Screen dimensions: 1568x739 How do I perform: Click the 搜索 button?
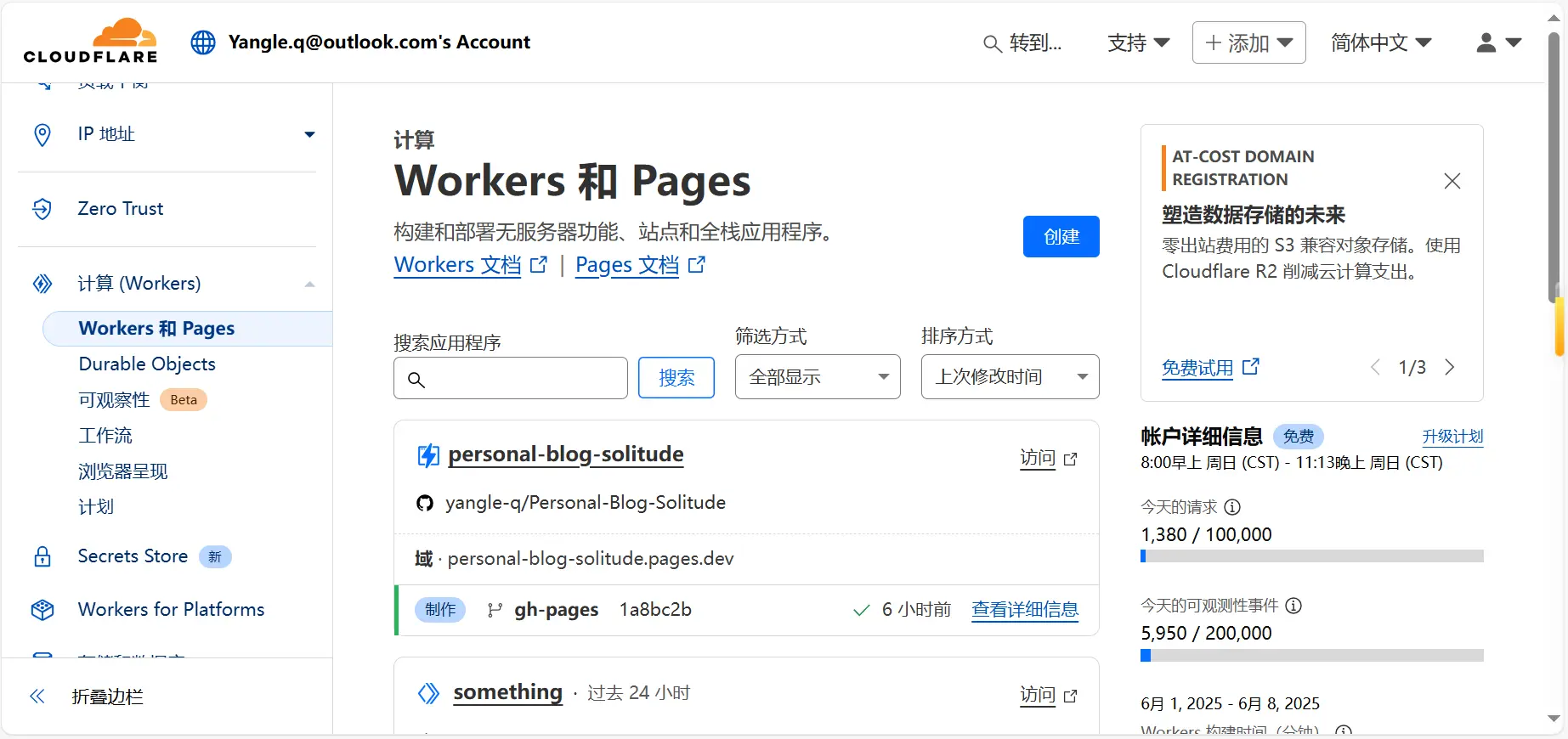click(x=676, y=378)
